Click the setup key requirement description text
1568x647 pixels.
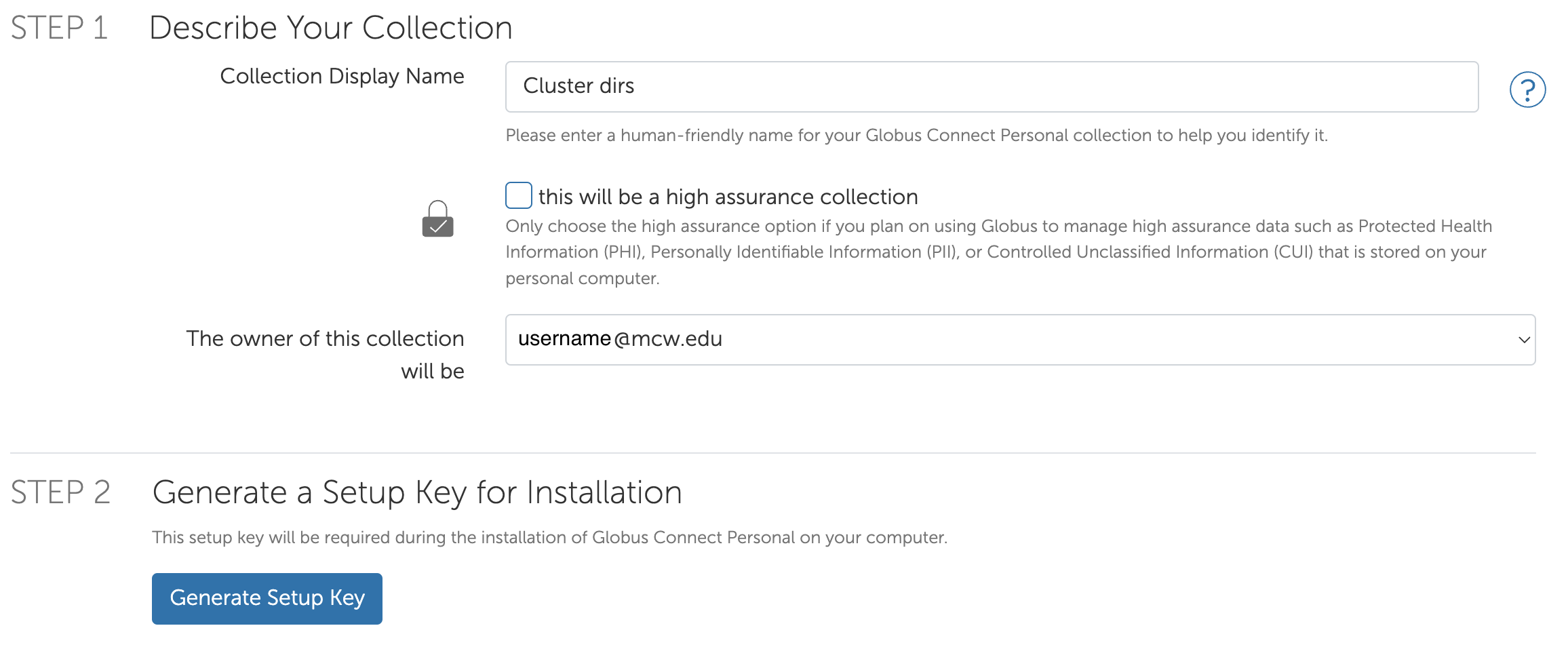pyautogui.click(x=549, y=538)
